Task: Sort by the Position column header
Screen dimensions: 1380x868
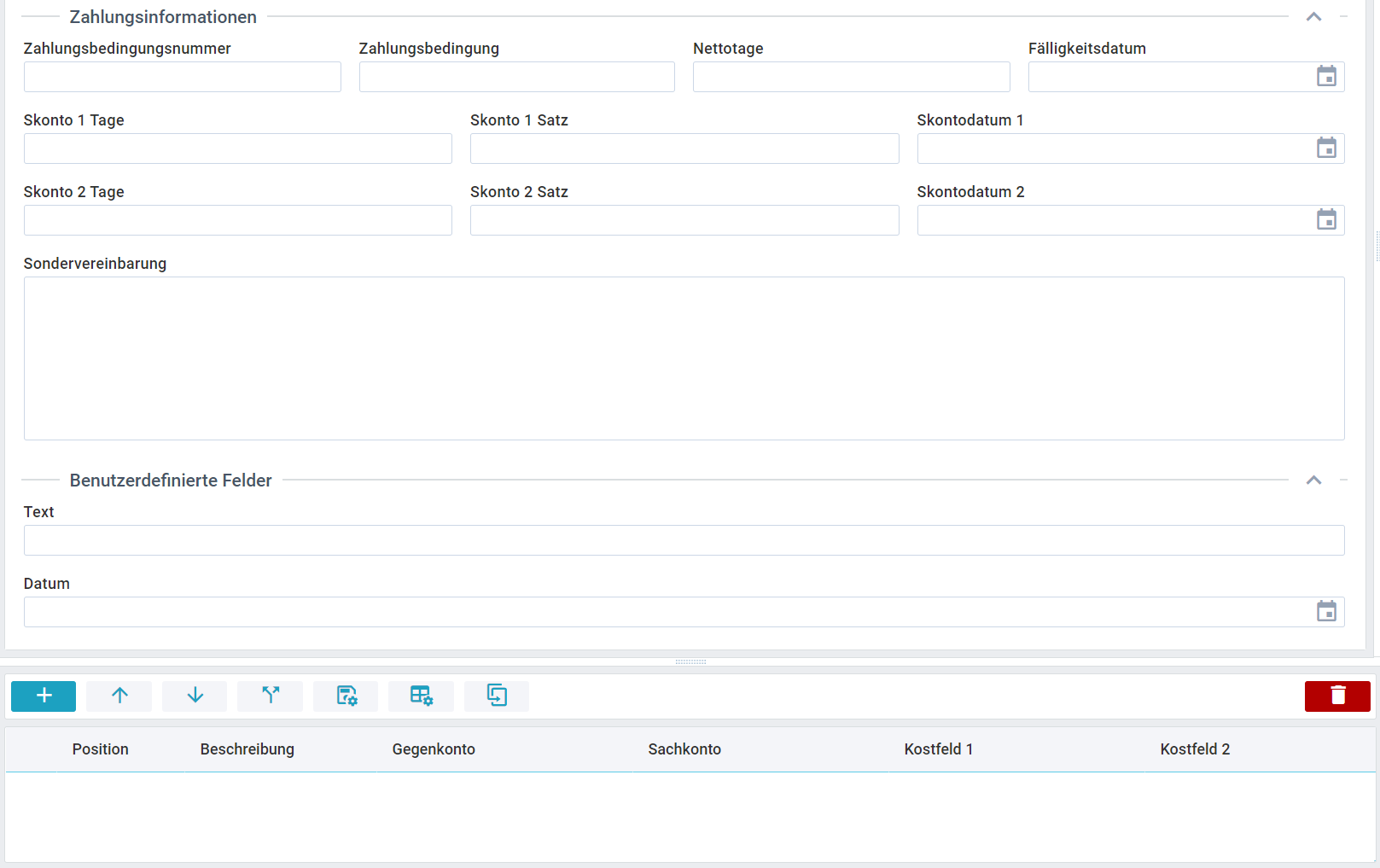Action: 101,749
